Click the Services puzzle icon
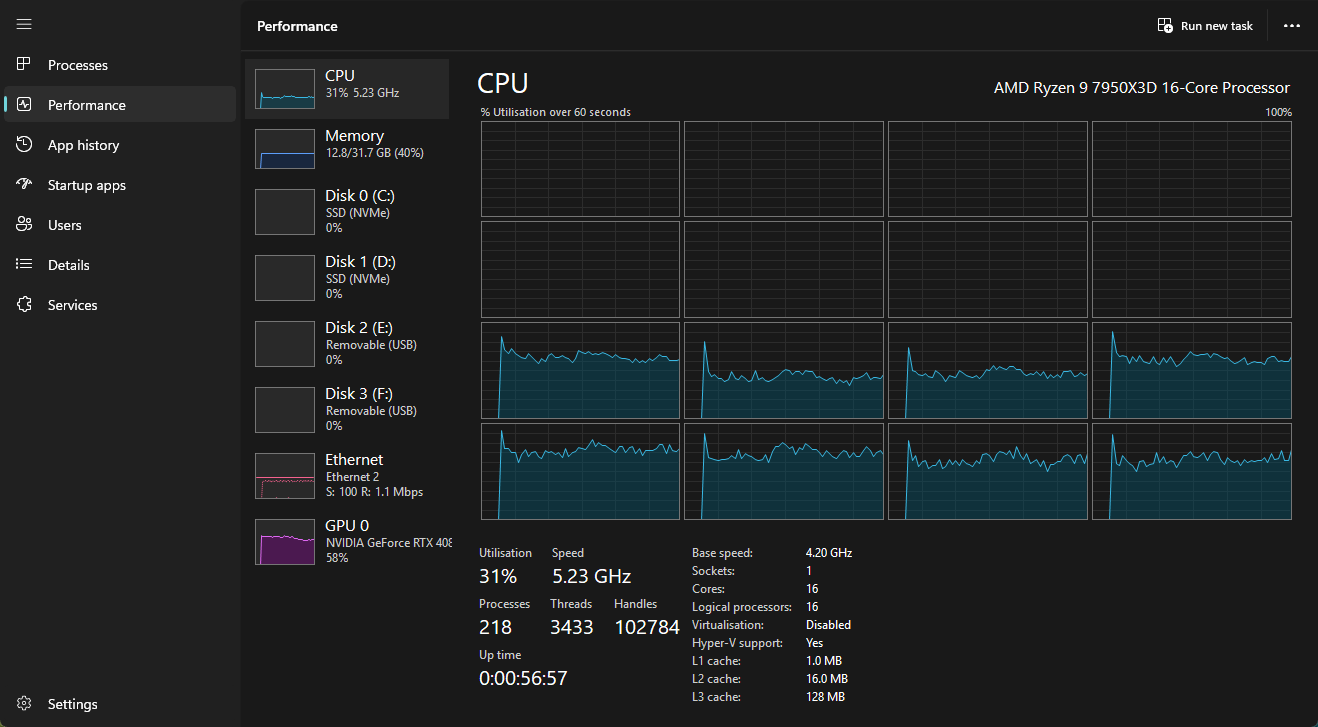 [25, 305]
